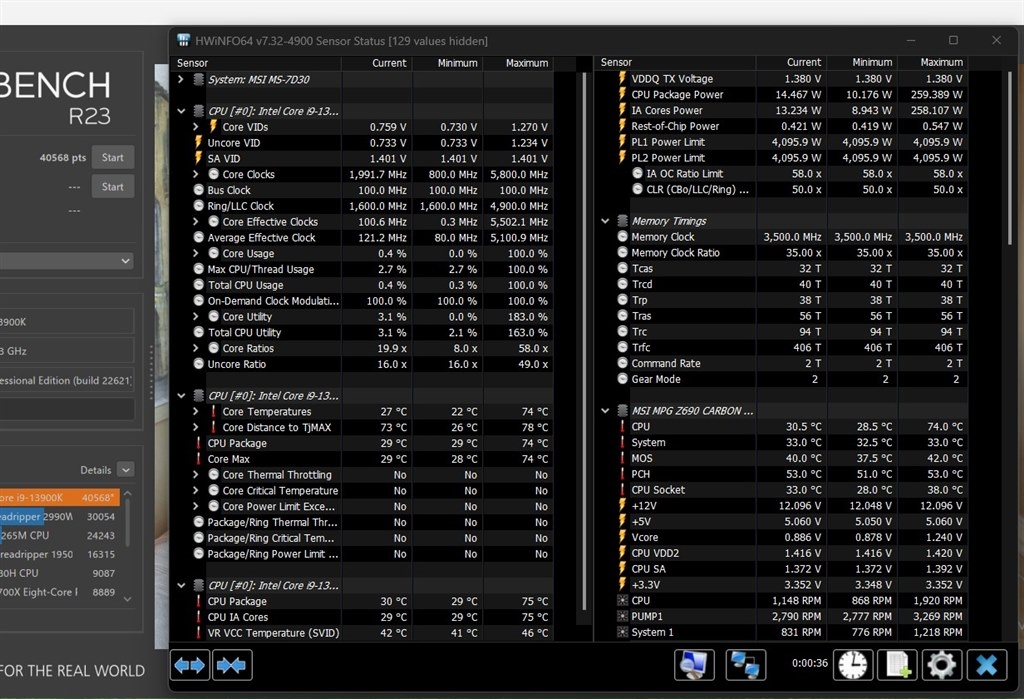Expand the System: MSI MS-7D30 sensor group

click(181, 80)
